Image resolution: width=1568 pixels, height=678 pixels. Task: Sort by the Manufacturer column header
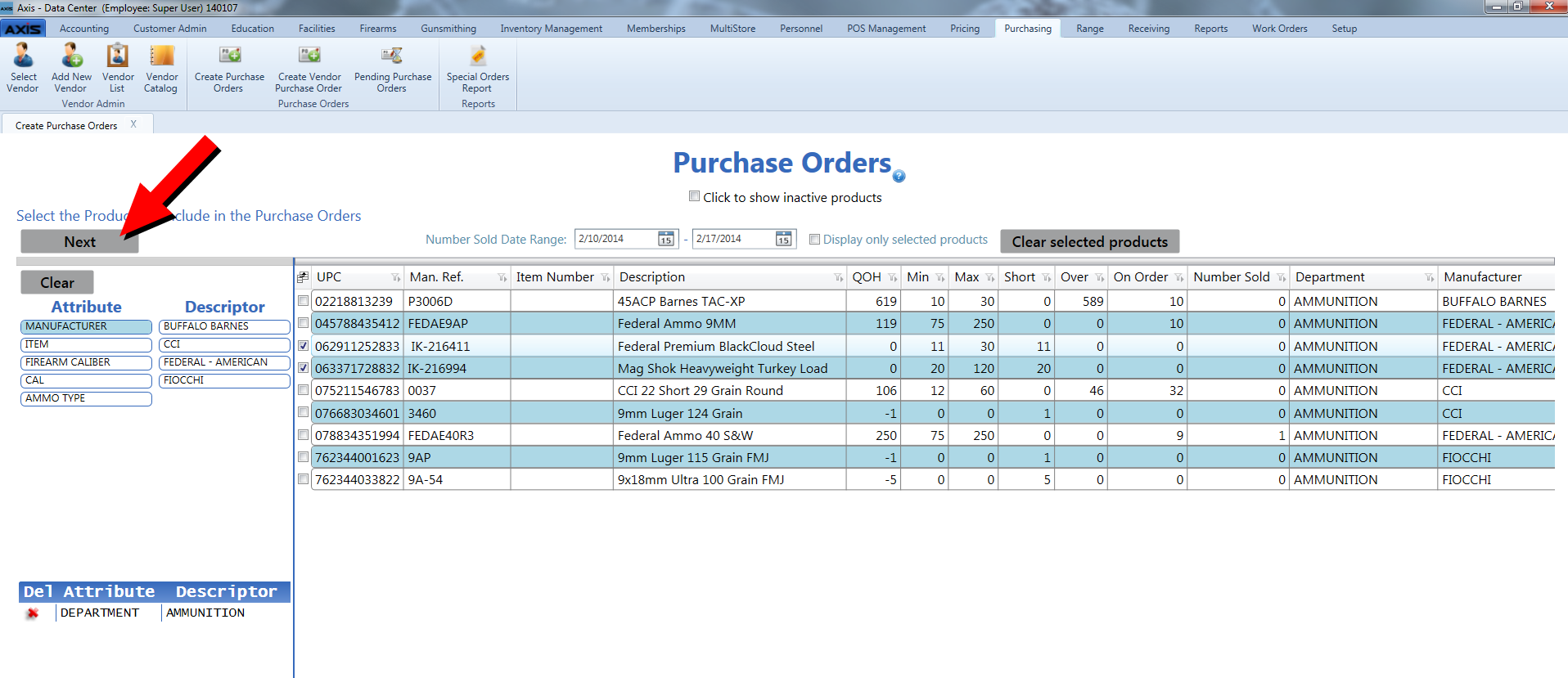[1482, 277]
